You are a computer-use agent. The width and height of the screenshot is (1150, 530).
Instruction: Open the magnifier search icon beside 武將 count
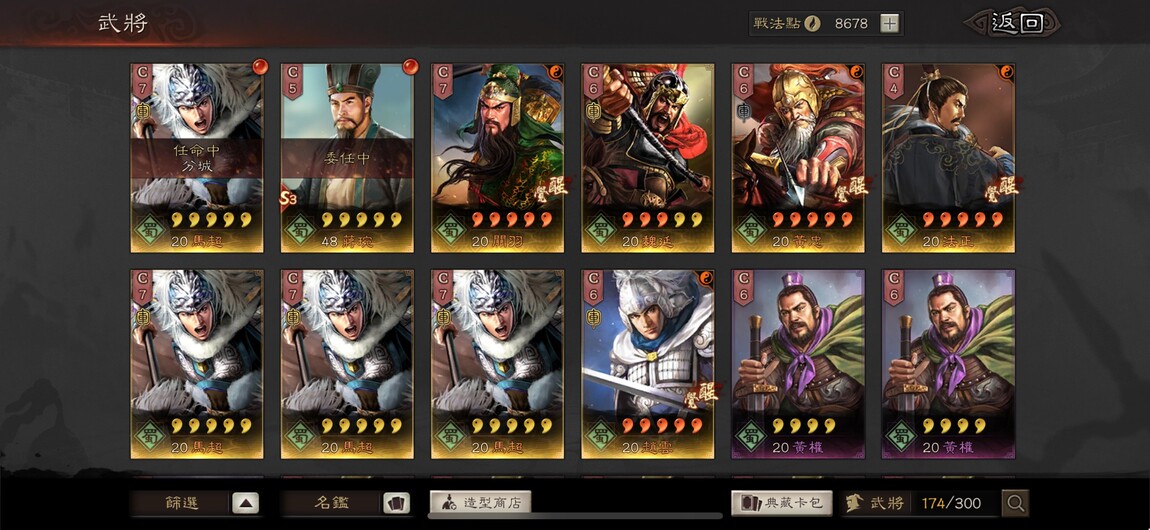(x=1016, y=503)
